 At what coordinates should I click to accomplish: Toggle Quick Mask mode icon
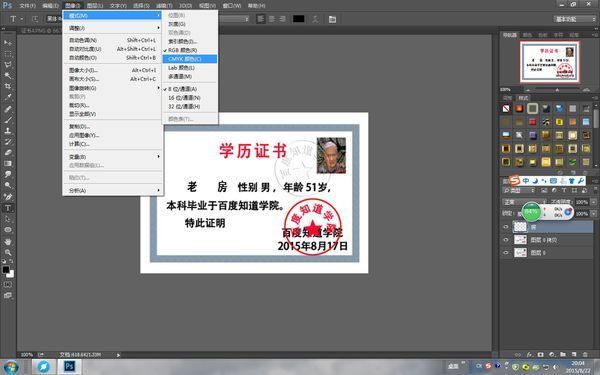point(8,285)
